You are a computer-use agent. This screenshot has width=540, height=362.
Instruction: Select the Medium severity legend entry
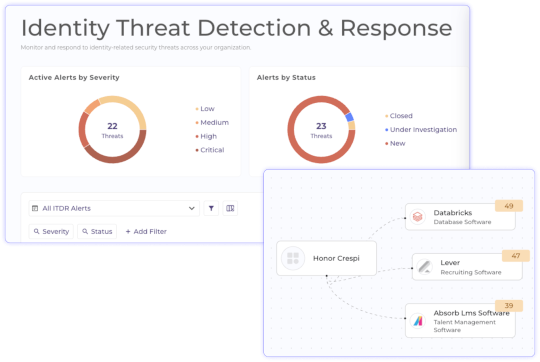click(212, 123)
